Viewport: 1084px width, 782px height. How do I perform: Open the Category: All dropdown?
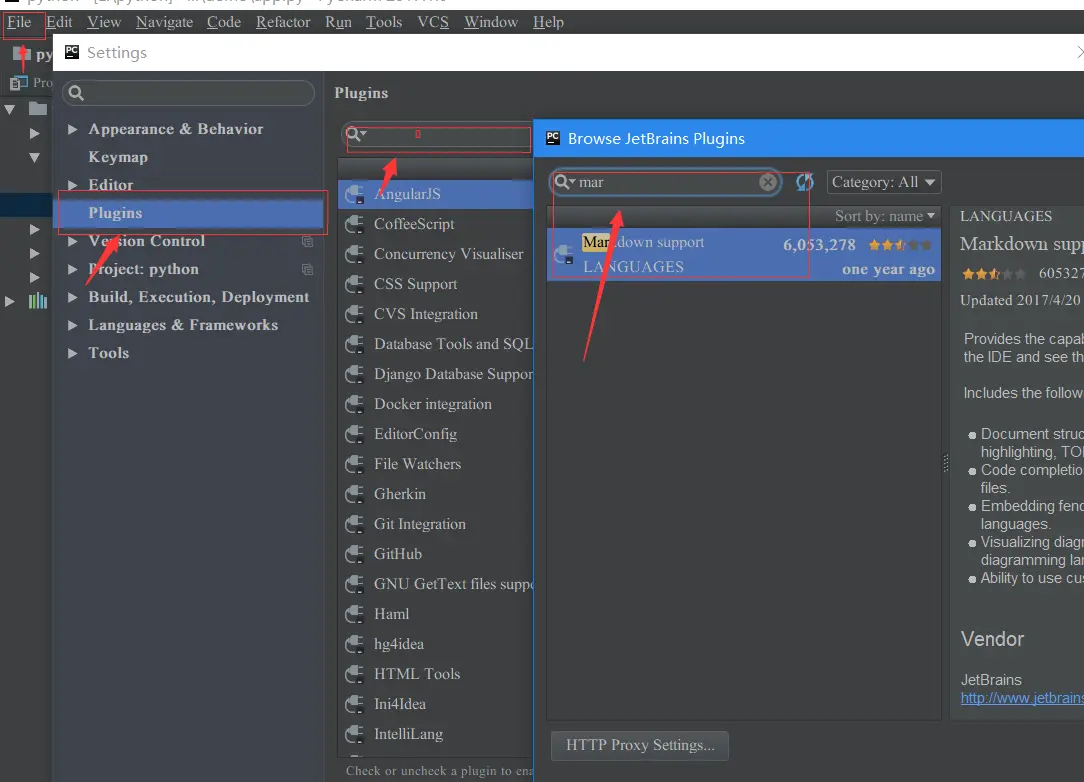884,182
